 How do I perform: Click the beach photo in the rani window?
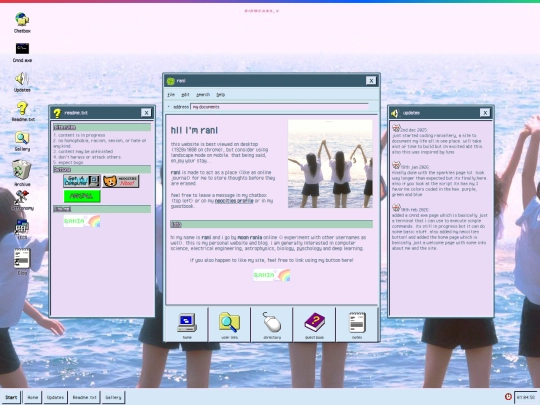point(330,164)
